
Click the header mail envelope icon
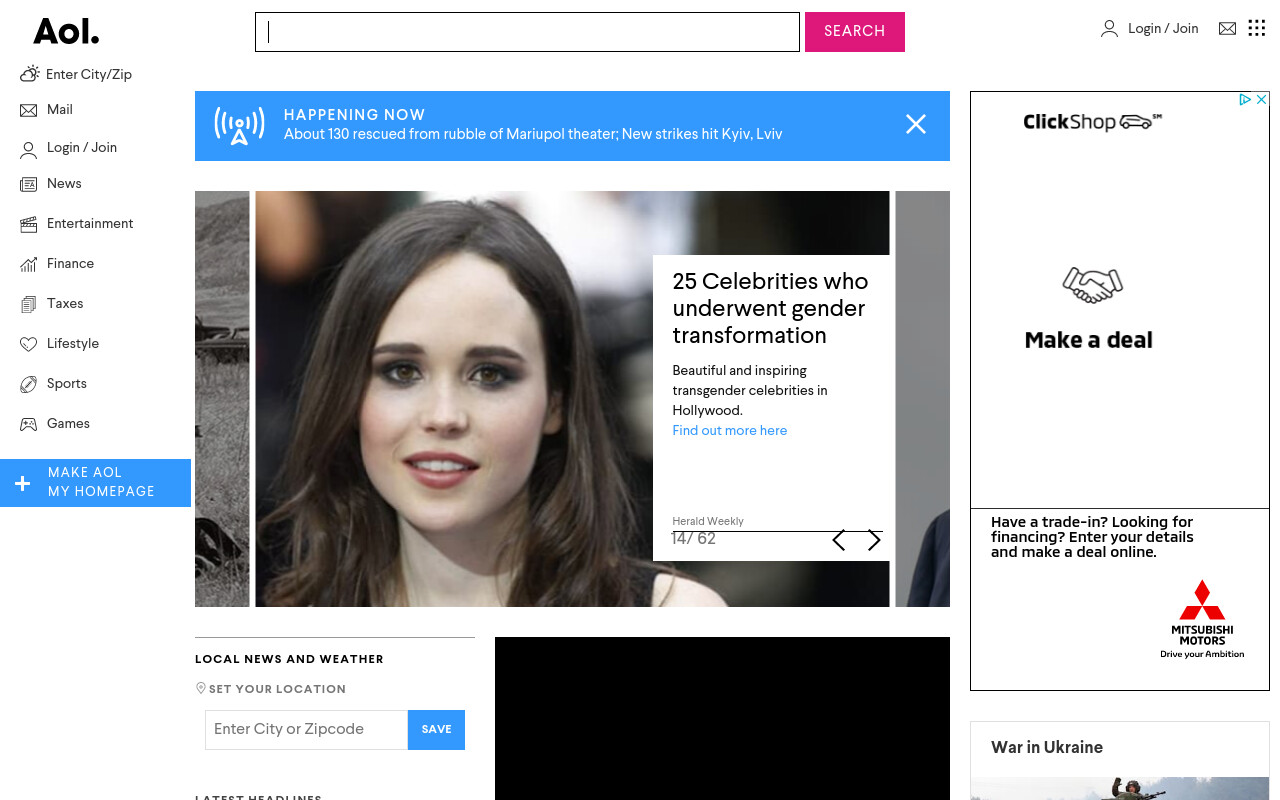tap(1227, 29)
